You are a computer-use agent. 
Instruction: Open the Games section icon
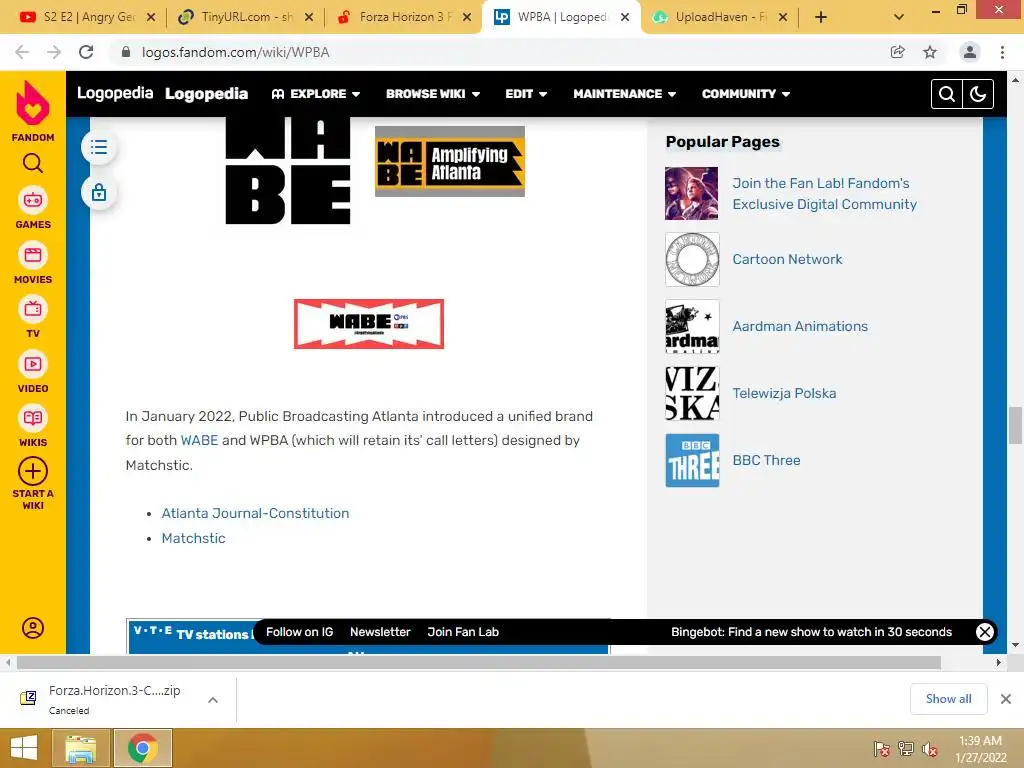click(x=33, y=200)
